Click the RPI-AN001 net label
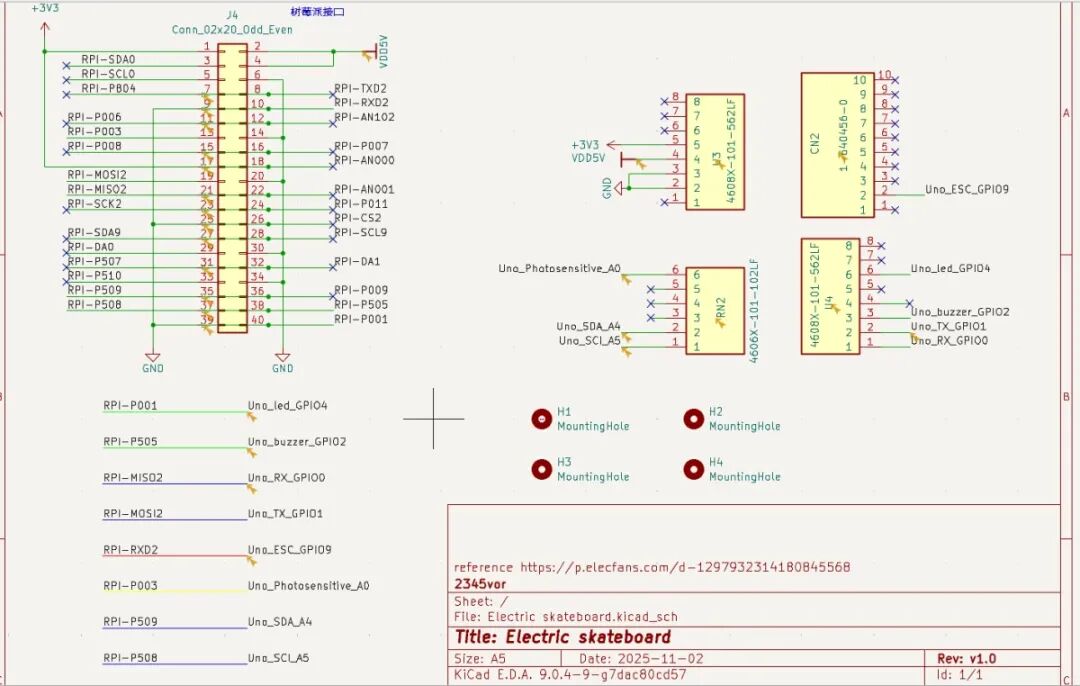 click(x=365, y=189)
